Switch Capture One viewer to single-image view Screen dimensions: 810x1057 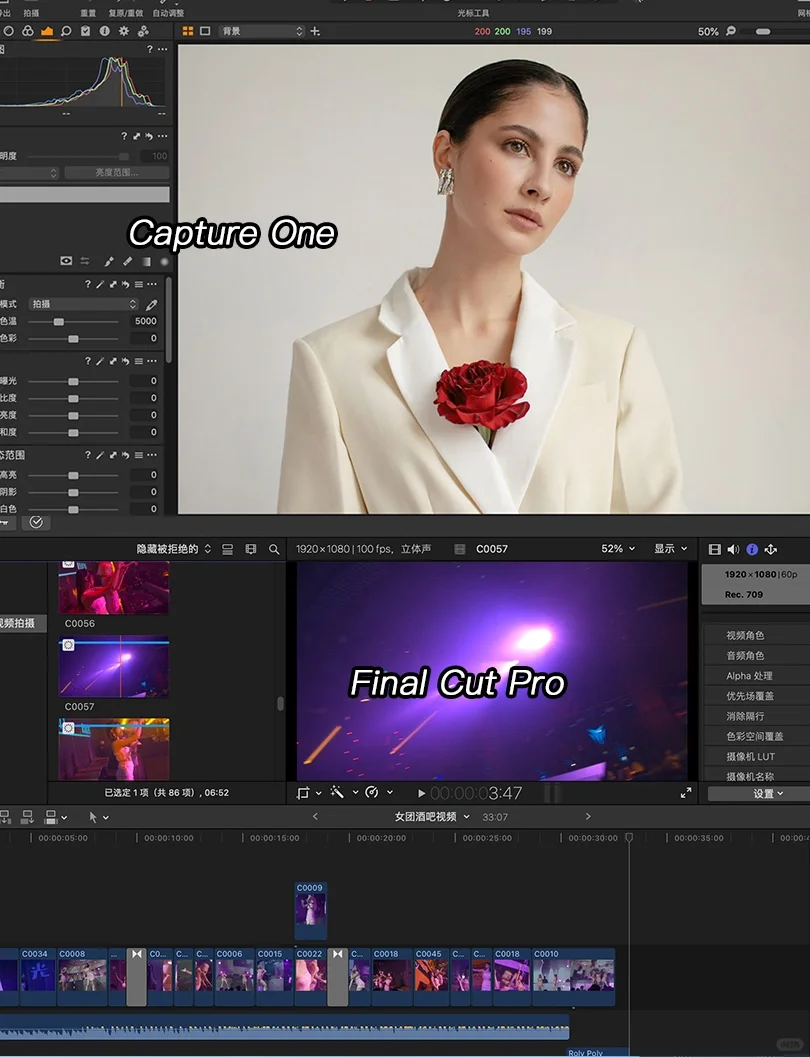click(x=206, y=31)
